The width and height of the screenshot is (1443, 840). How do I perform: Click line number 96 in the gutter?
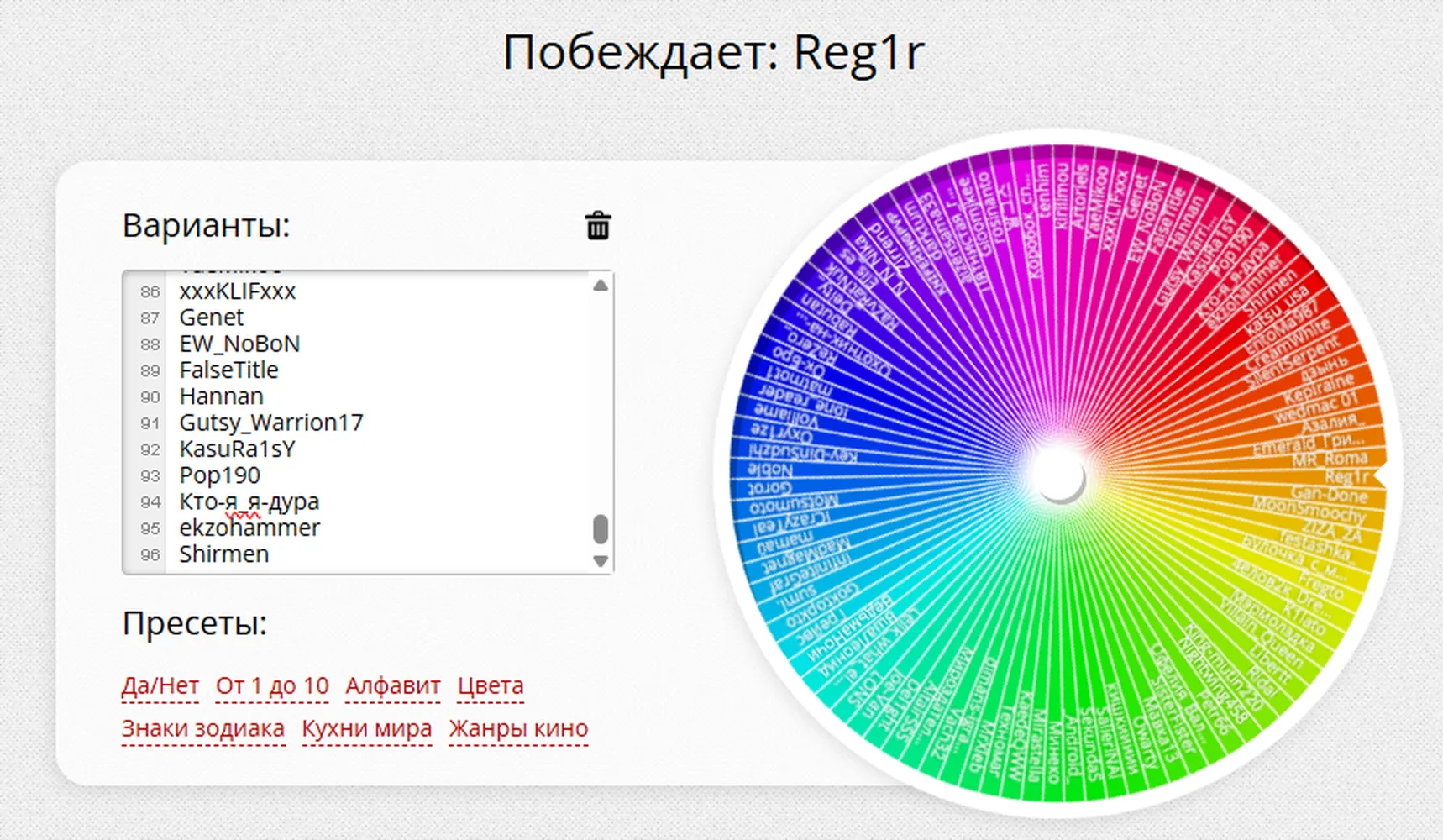click(150, 554)
